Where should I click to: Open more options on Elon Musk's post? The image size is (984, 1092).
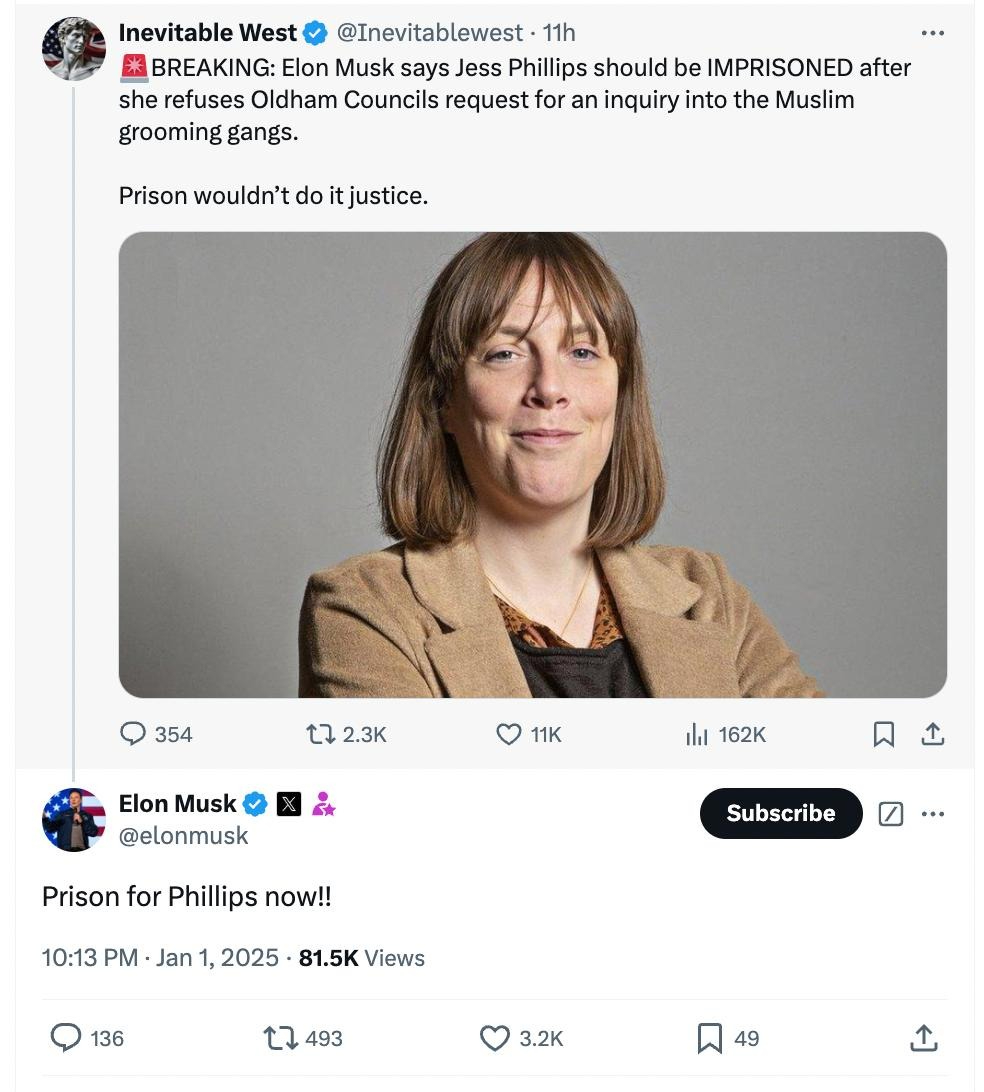pos(932,814)
